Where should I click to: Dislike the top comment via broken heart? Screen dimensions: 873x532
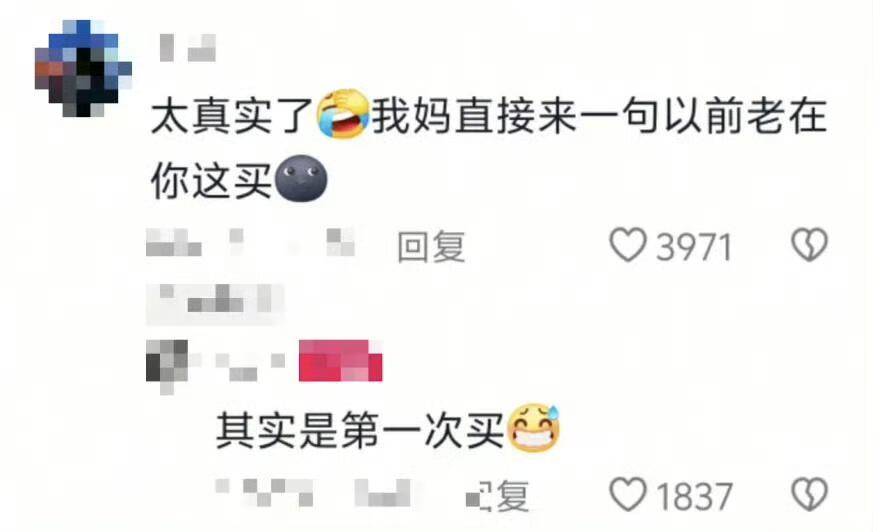[x=810, y=245]
